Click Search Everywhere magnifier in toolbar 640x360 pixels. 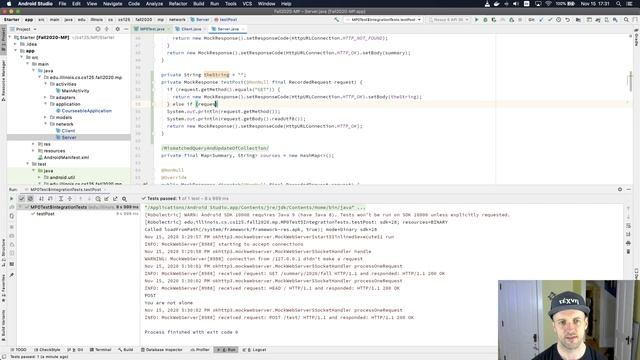point(626,20)
